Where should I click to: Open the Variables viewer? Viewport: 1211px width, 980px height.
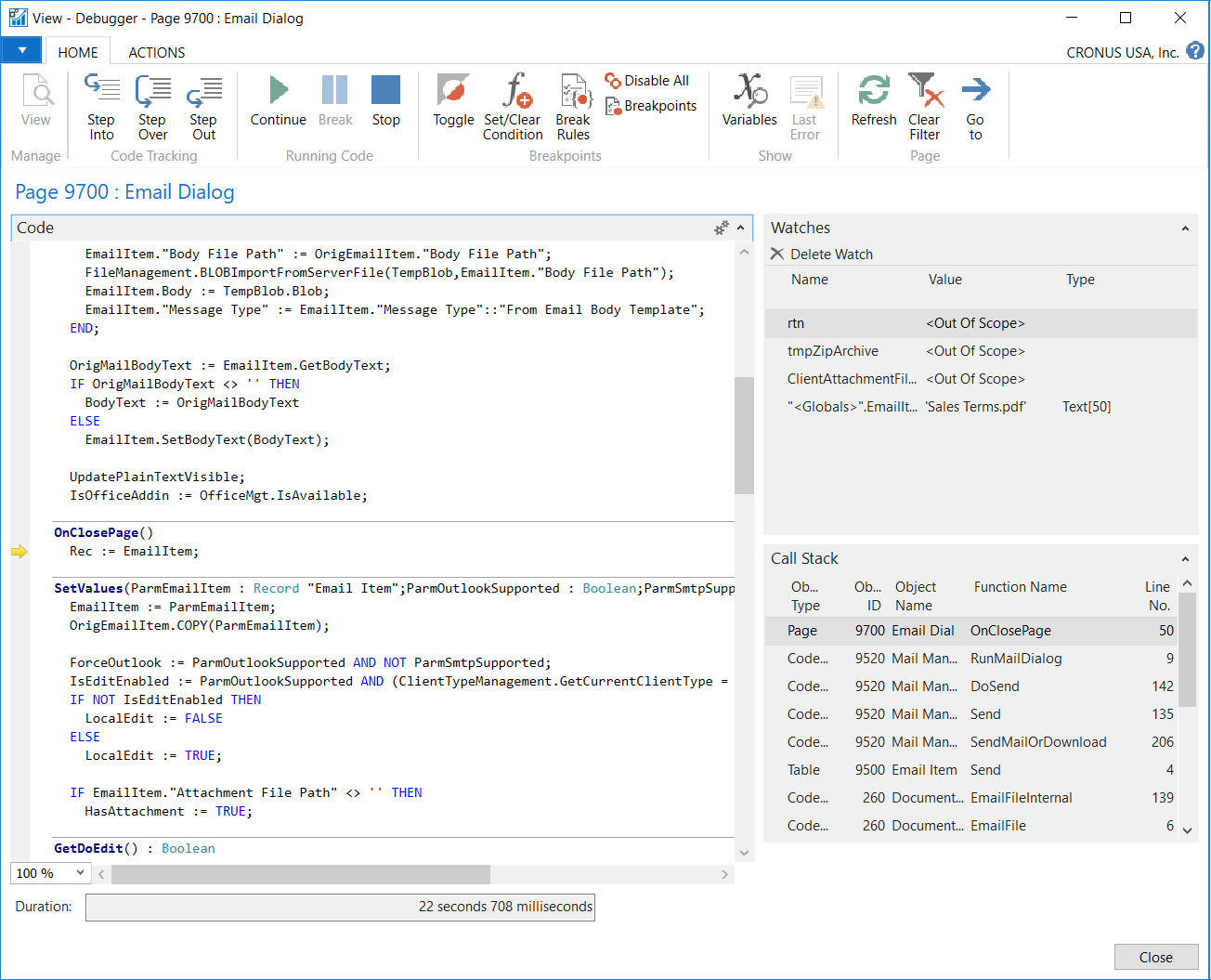pos(749,91)
